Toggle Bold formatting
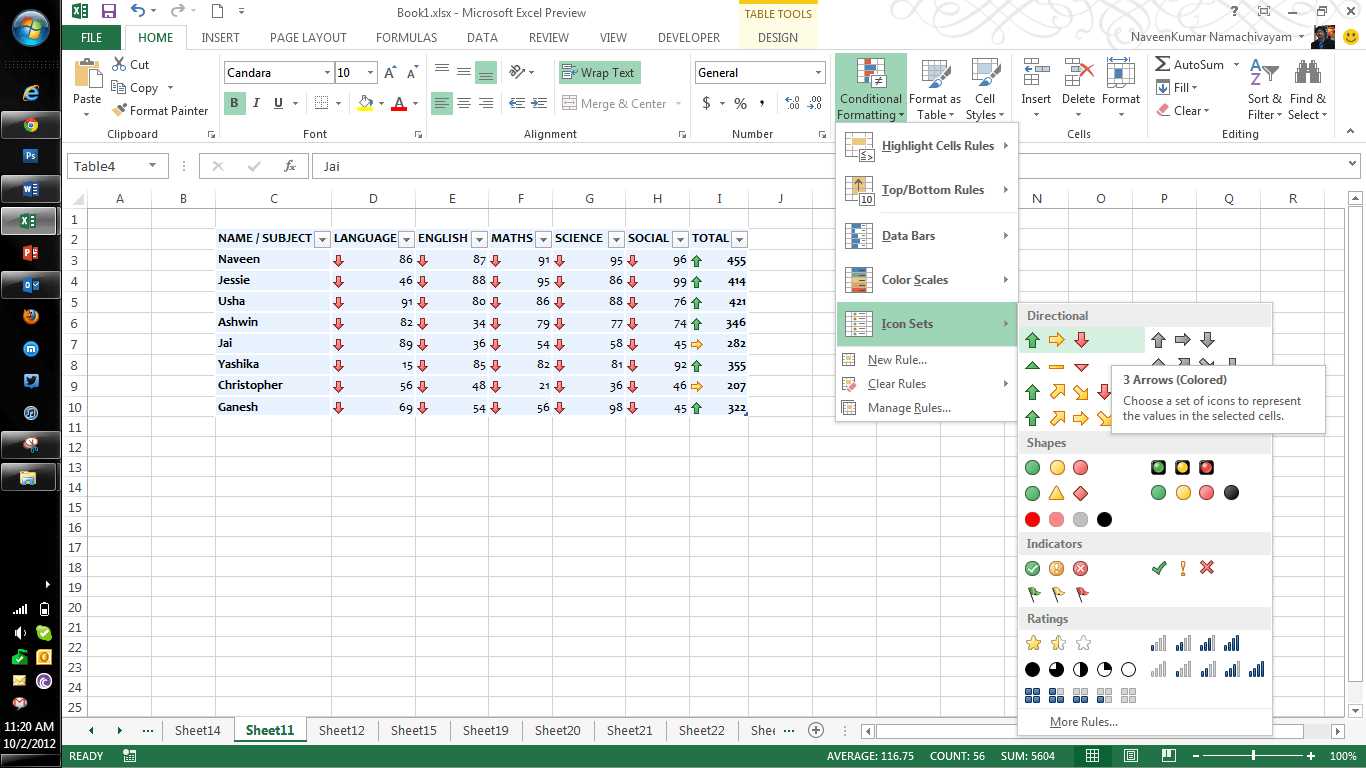 tap(234, 103)
